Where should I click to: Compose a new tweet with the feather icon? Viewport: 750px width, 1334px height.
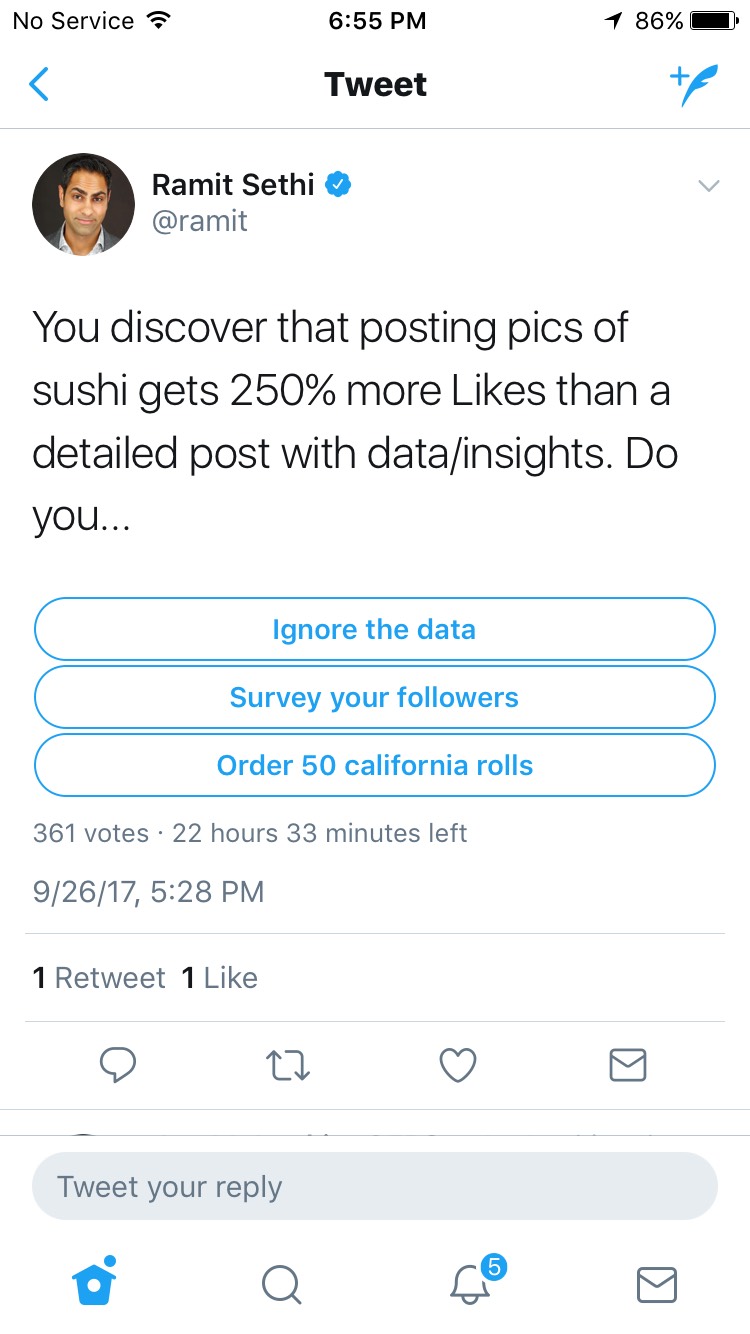click(x=694, y=86)
